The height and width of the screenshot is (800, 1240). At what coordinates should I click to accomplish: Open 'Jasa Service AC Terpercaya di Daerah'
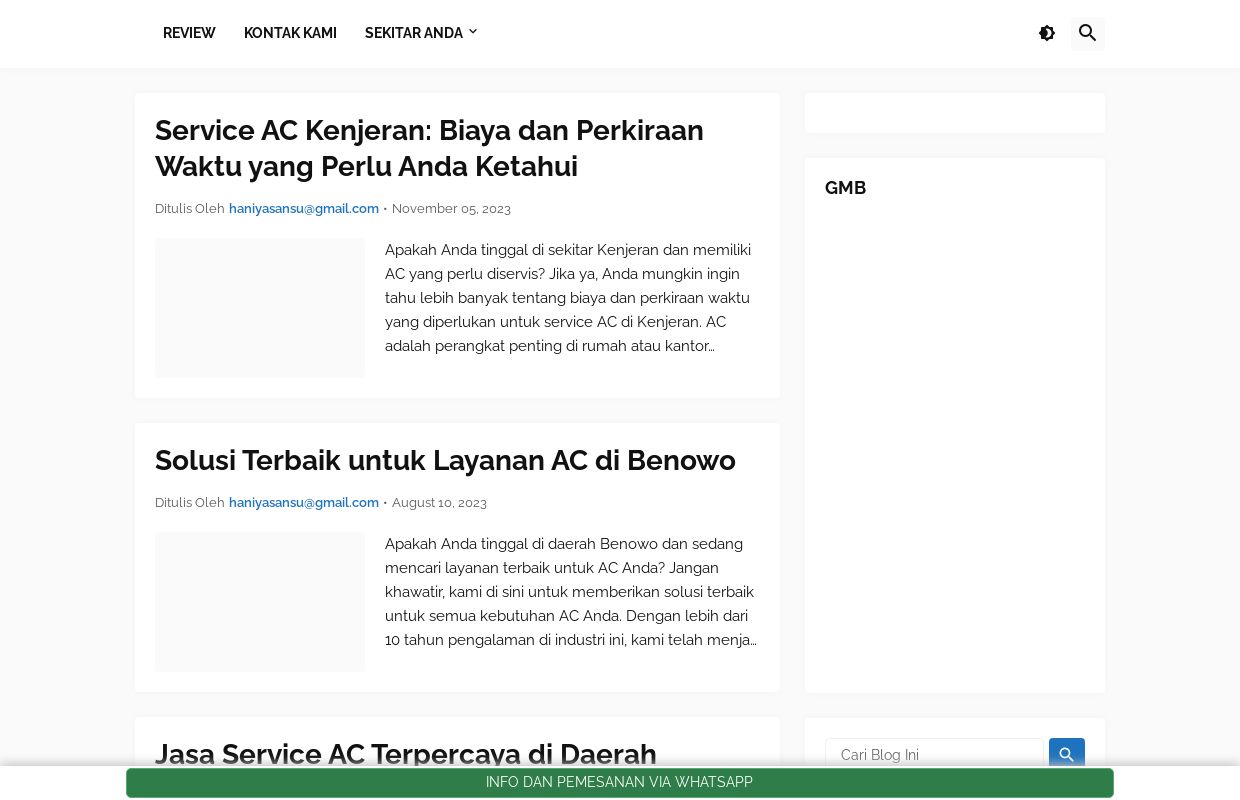click(x=406, y=754)
